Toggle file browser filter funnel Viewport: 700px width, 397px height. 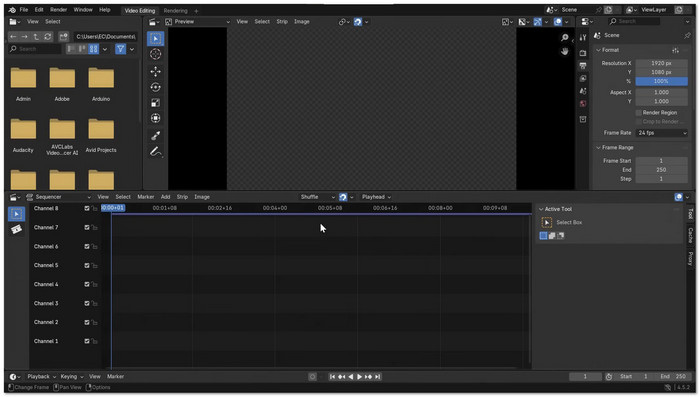click(121, 49)
